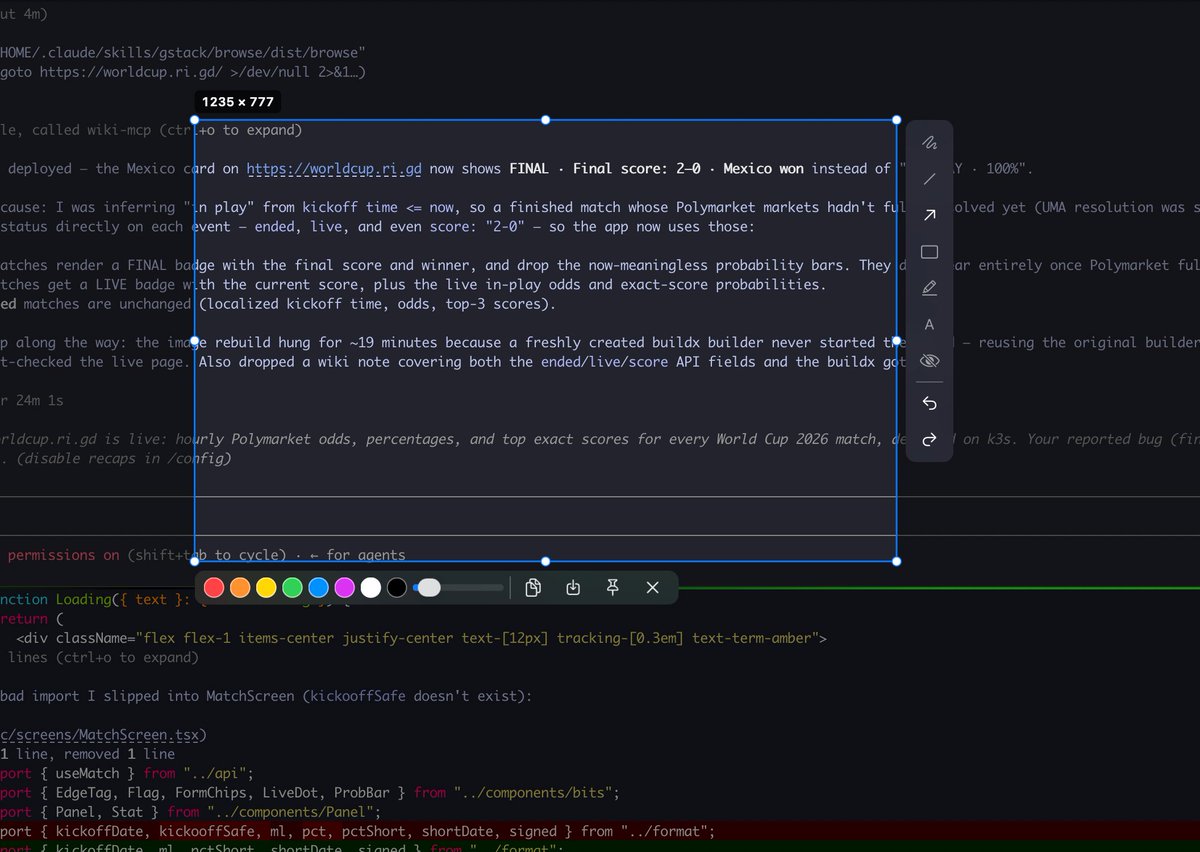Pick the yellow color swatch
The image size is (1200, 852).
pyautogui.click(x=266, y=588)
